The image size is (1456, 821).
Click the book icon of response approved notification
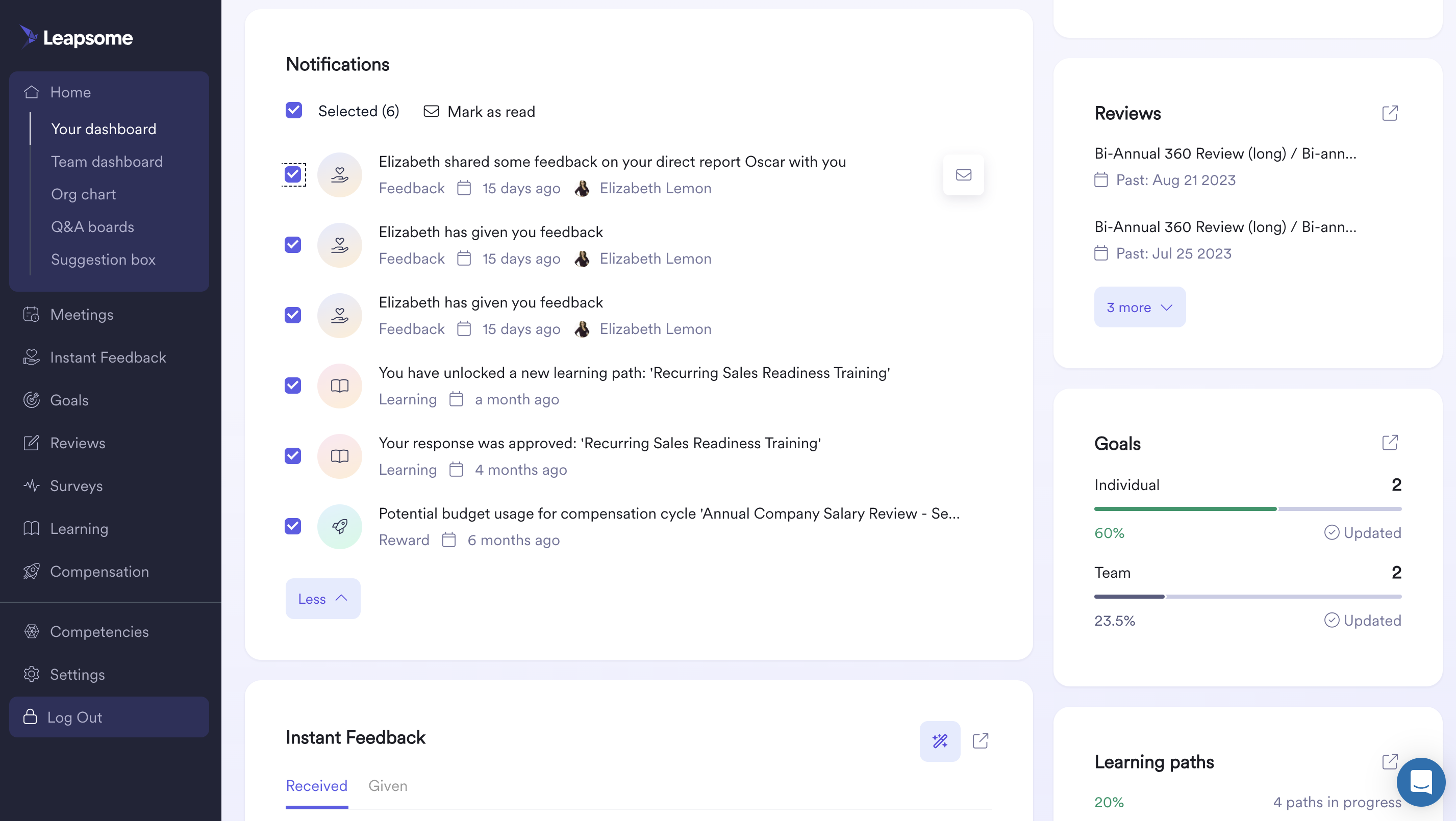(340, 456)
